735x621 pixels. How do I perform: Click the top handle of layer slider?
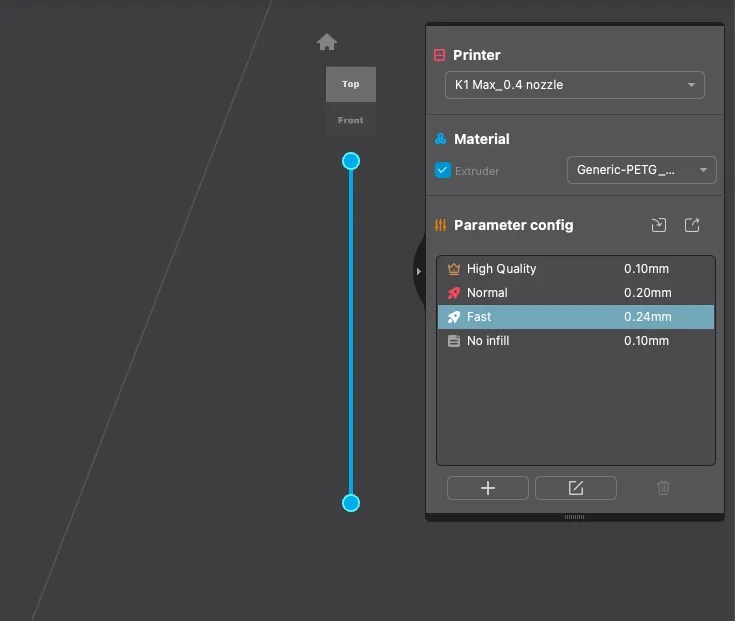coord(351,161)
